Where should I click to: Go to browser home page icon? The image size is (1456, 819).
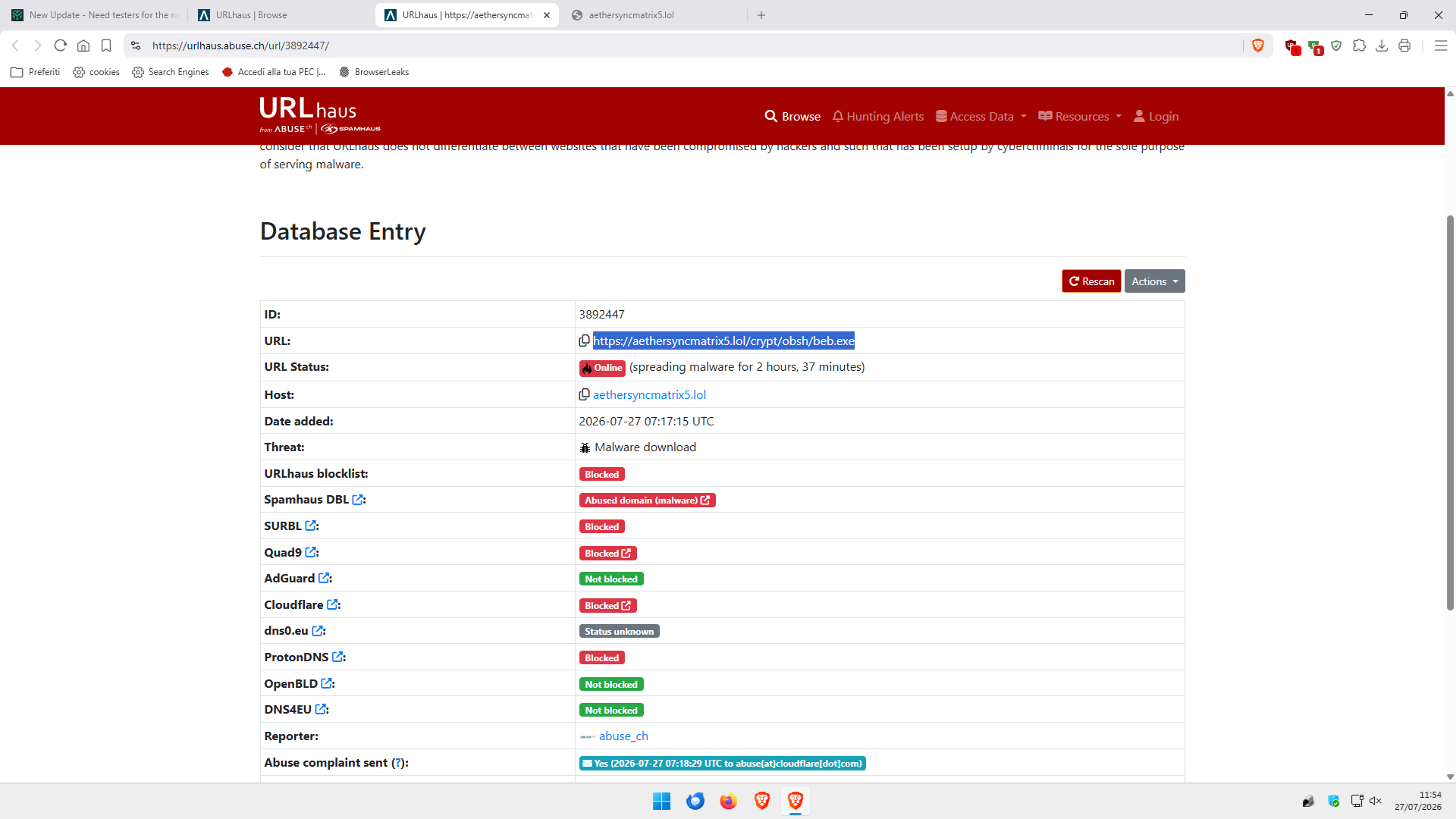[83, 45]
